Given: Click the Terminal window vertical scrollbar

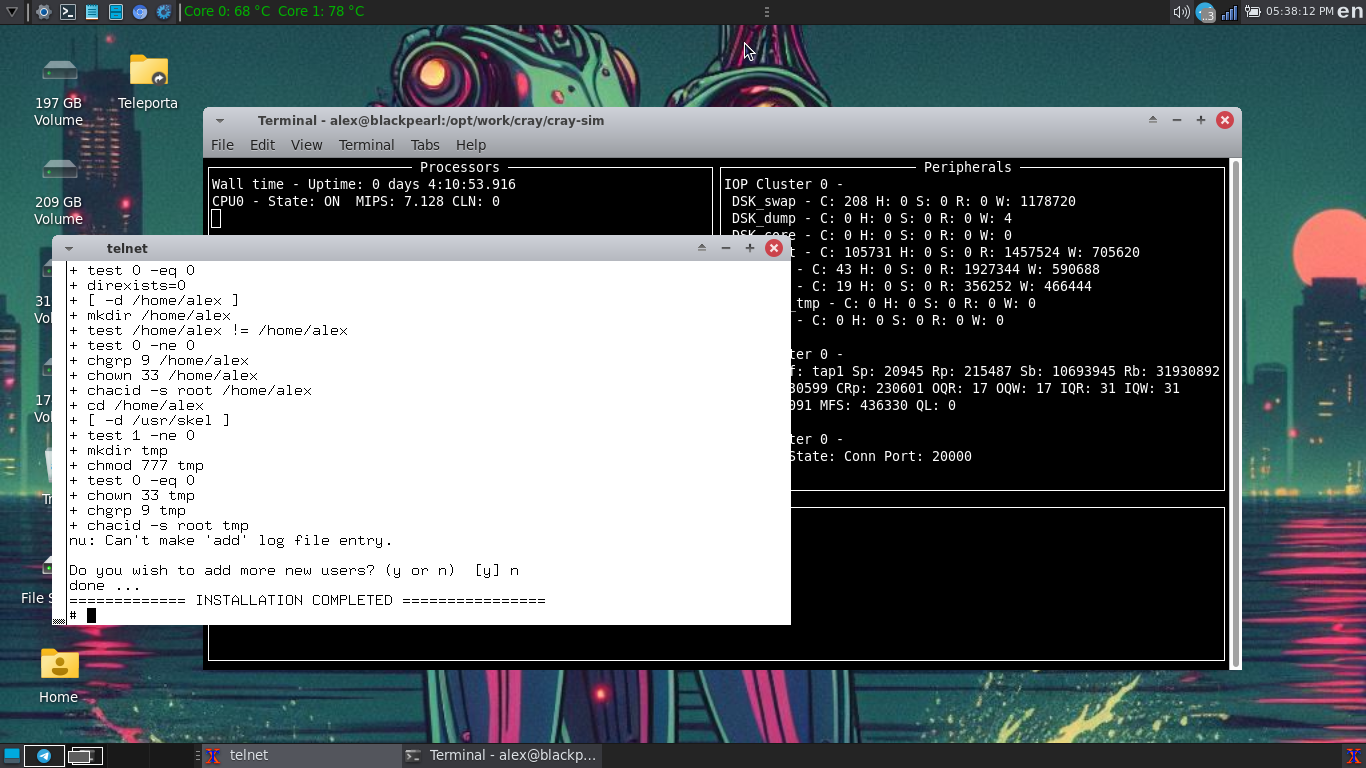Looking at the screenshot, I should (1235, 400).
